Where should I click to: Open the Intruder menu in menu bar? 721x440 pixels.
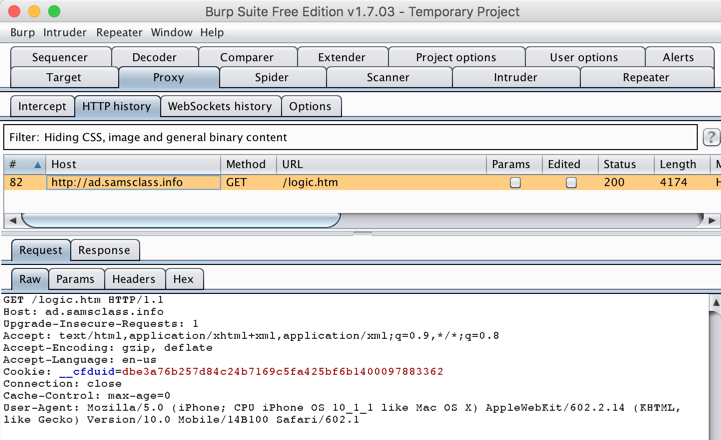(x=64, y=32)
